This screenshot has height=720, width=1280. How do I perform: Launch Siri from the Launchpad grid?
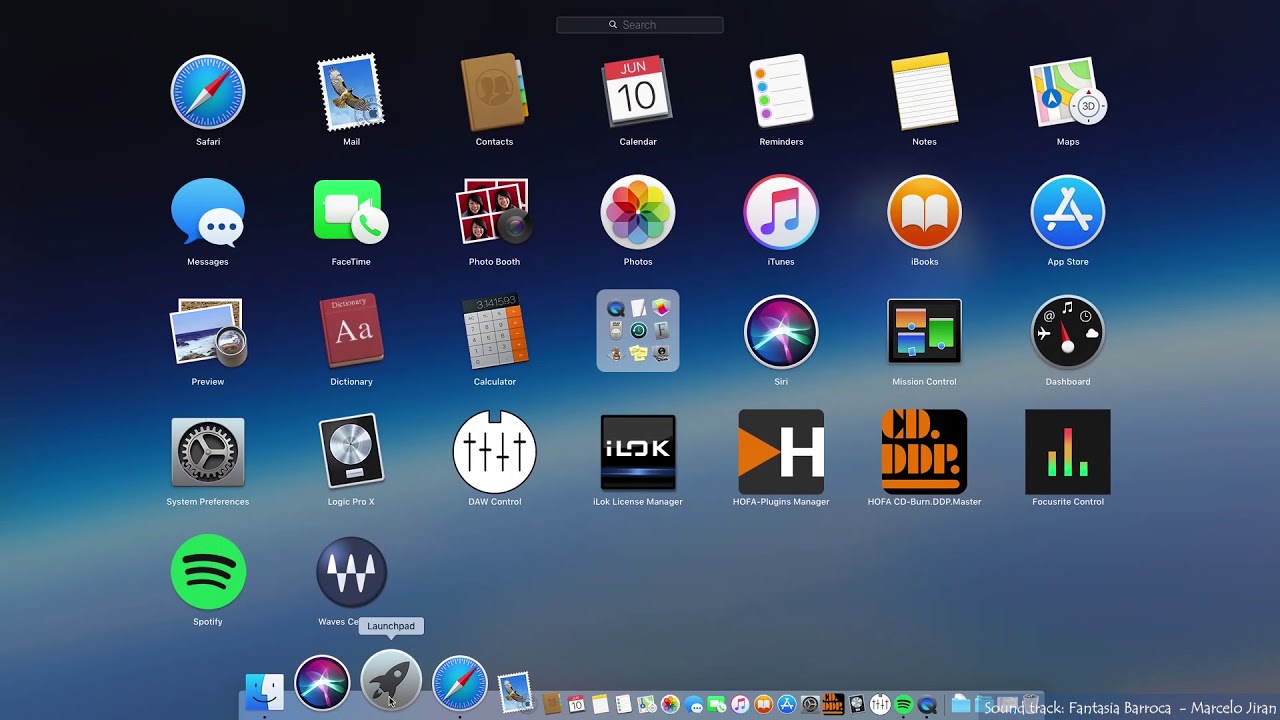(781, 332)
